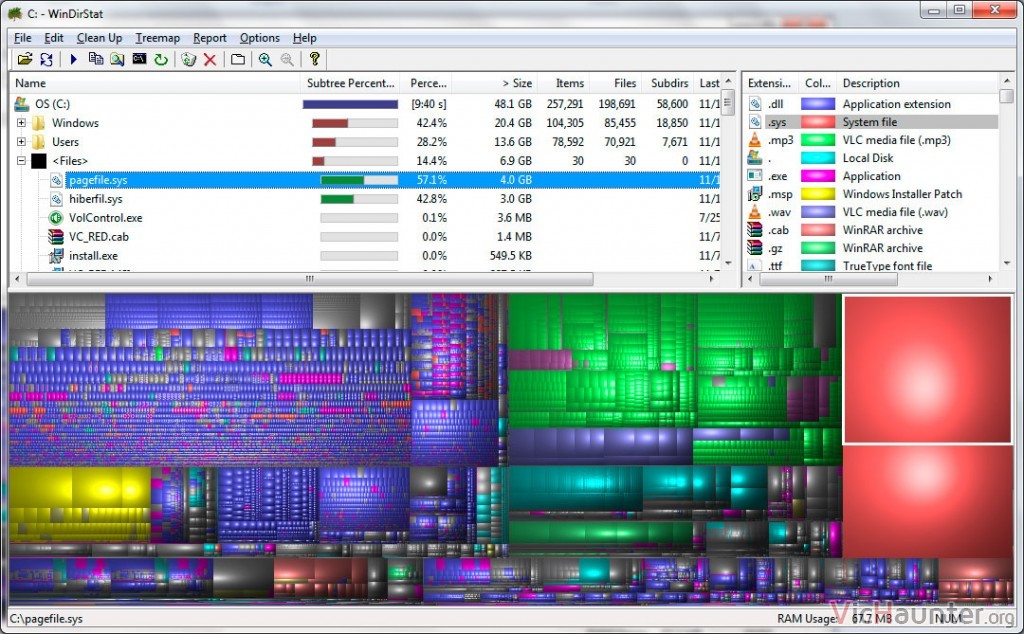Screen dimensions: 1024x634
Task: Sort by the Name column header
Action: pos(155,83)
